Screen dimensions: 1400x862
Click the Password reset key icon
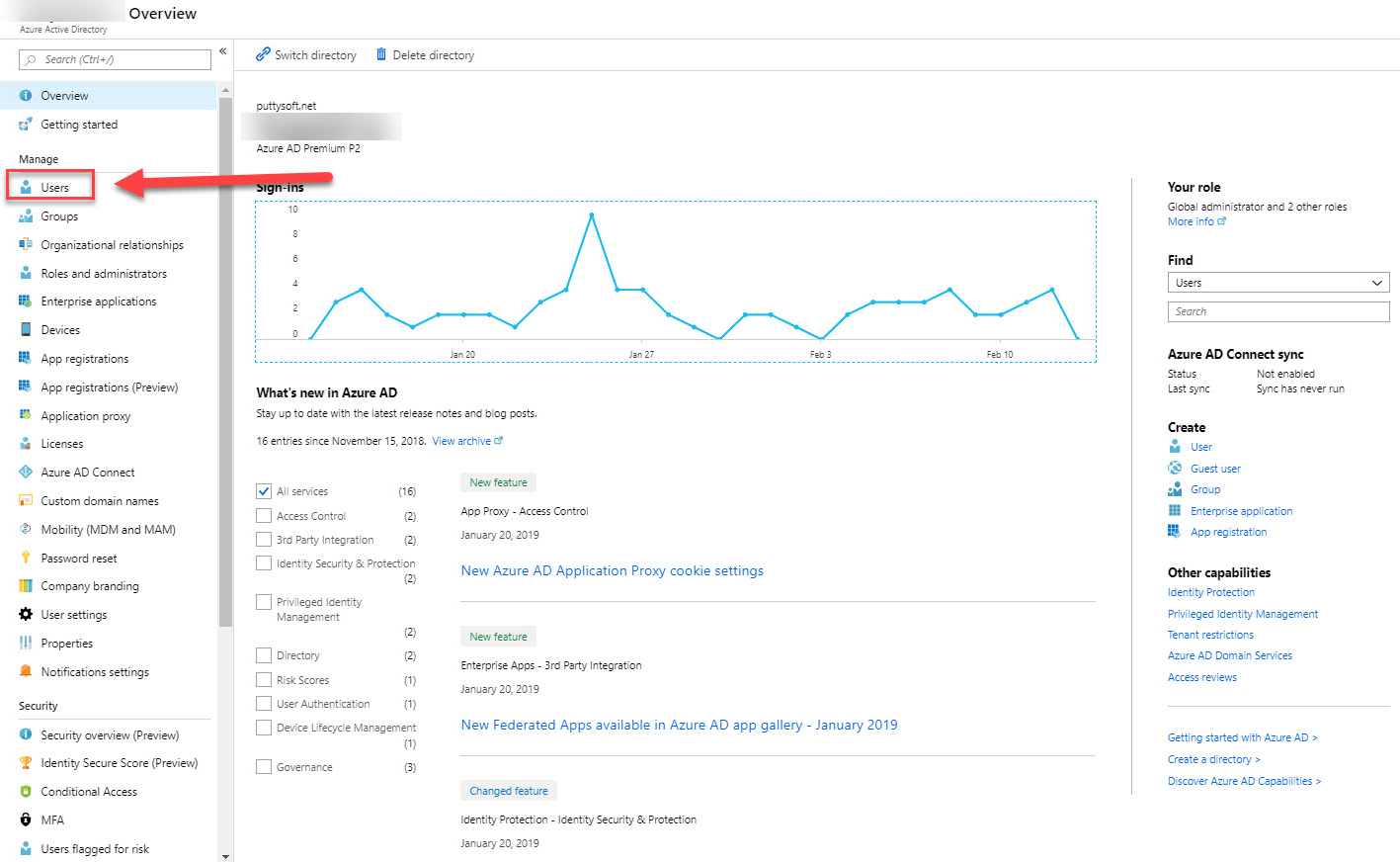pos(26,558)
